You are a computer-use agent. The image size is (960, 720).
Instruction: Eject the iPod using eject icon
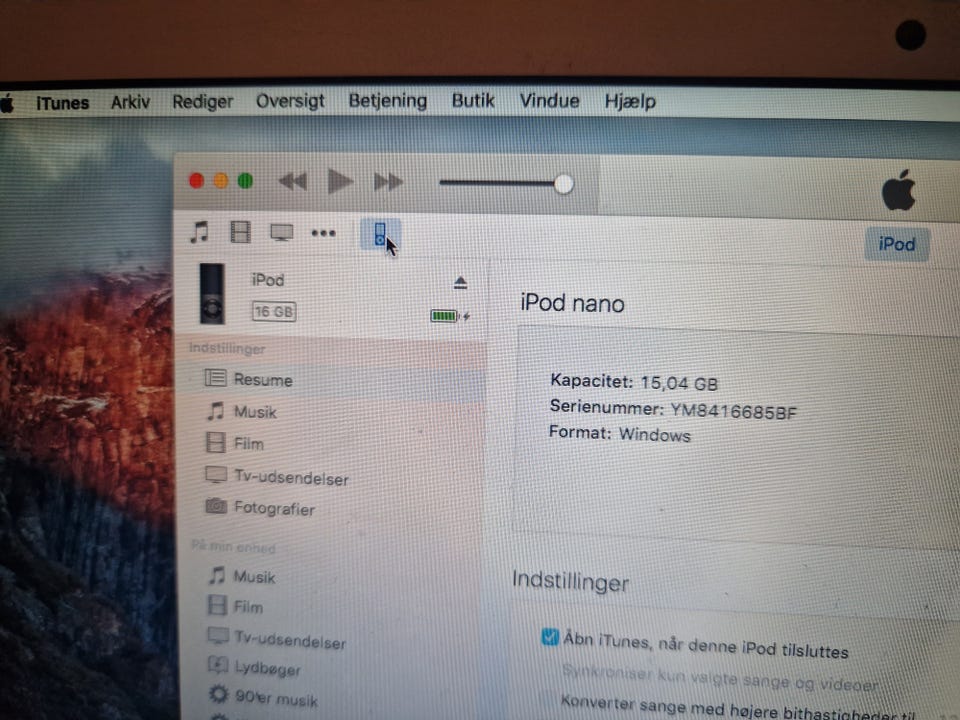pyautogui.click(x=460, y=282)
